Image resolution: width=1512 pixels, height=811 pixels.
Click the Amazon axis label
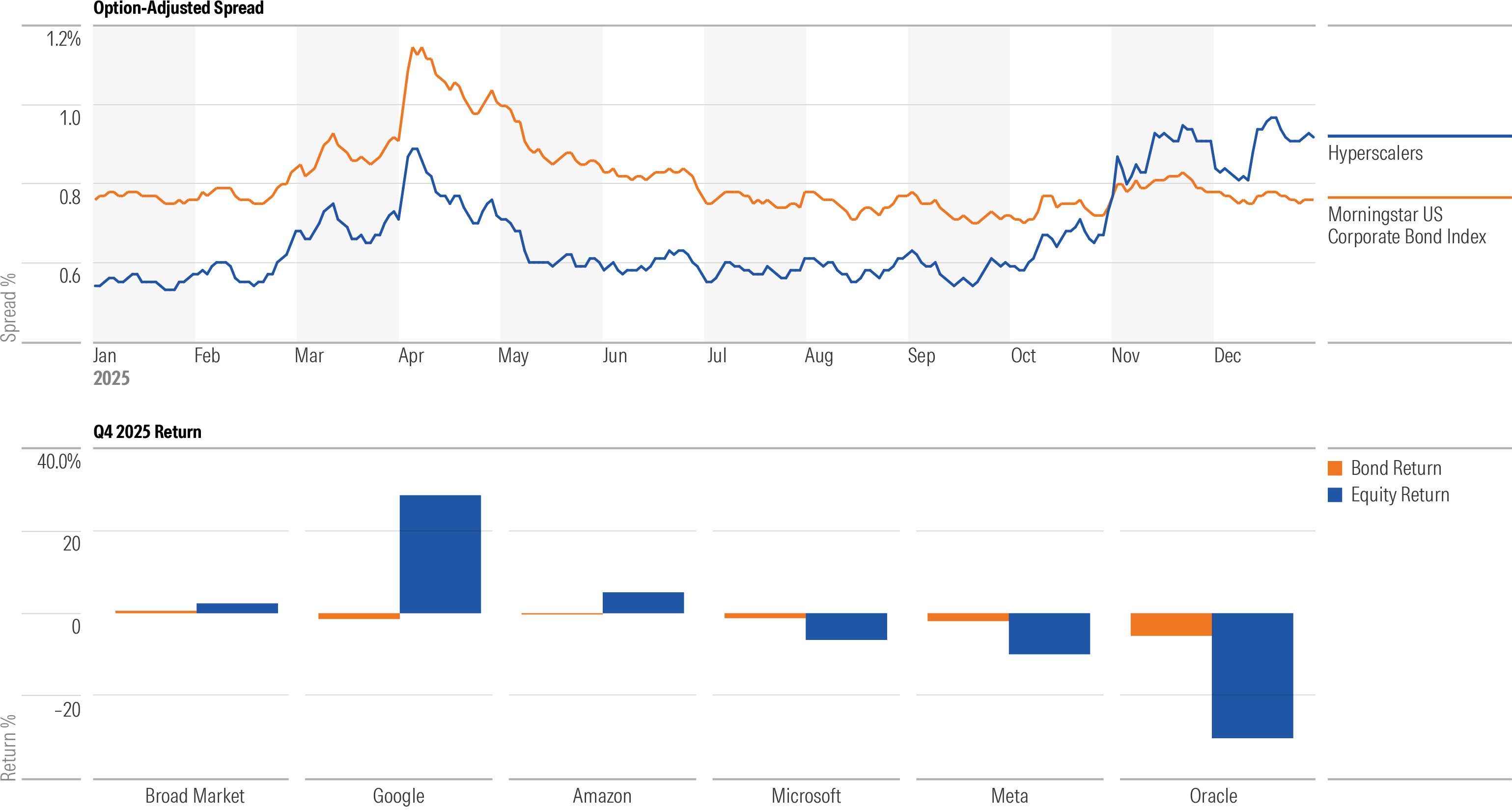[x=601, y=796]
